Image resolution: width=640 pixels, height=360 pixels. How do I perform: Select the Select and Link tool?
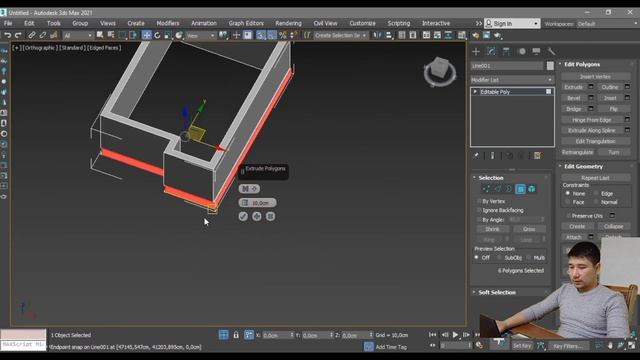click(31, 36)
